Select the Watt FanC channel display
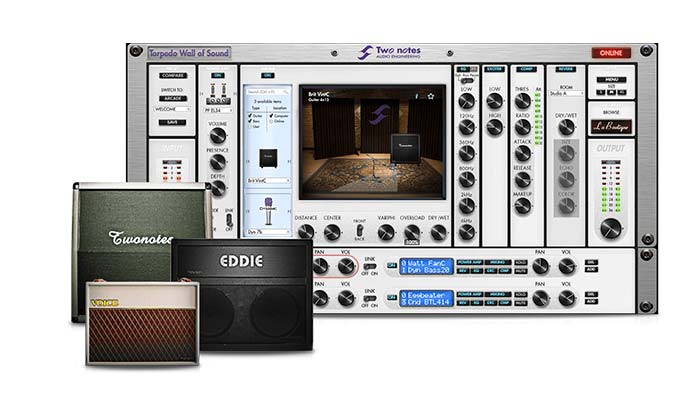 coord(426,266)
